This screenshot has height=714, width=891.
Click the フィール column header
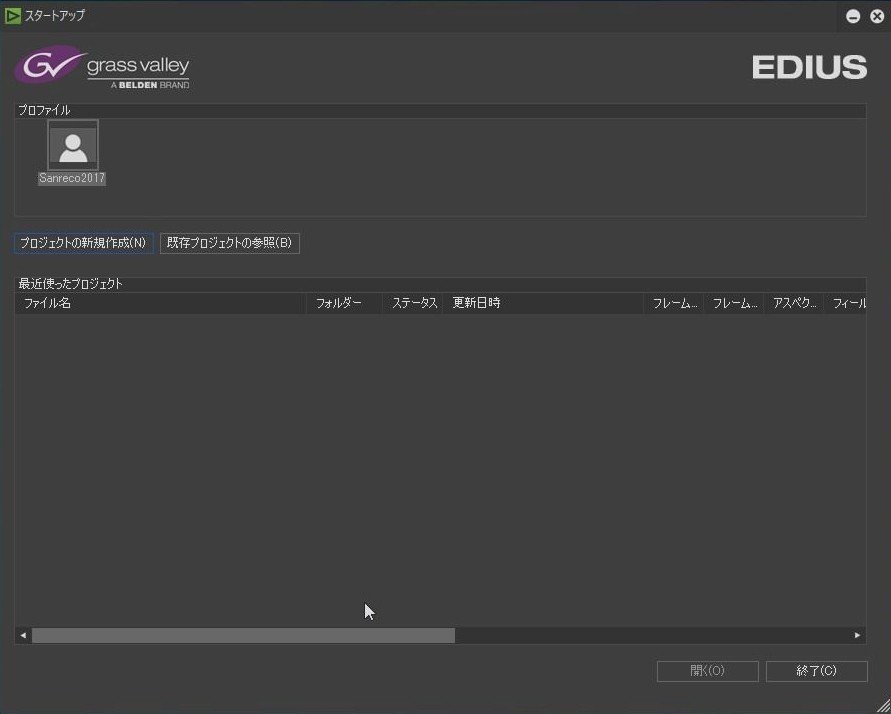click(846, 303)
